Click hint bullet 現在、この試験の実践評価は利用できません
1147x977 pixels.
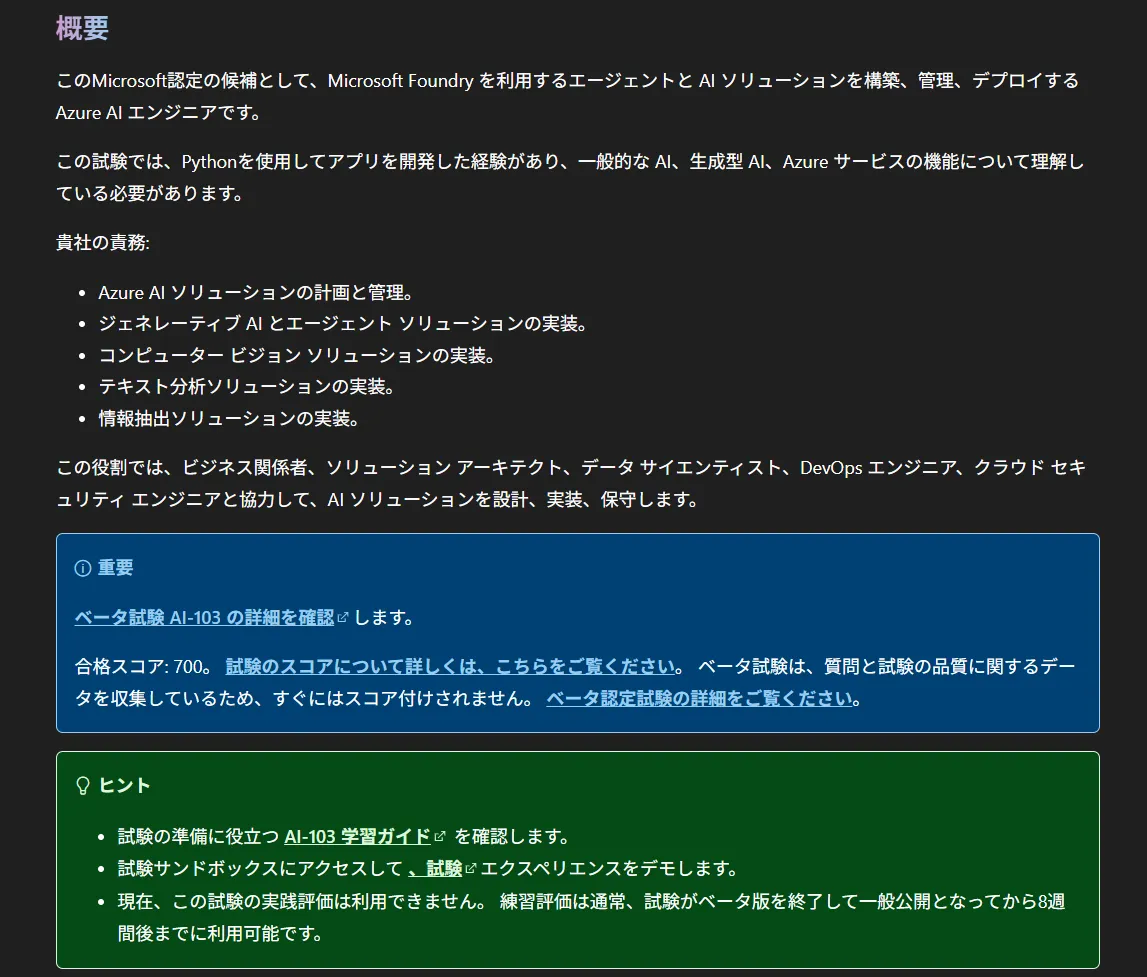(x=591, y=917)
